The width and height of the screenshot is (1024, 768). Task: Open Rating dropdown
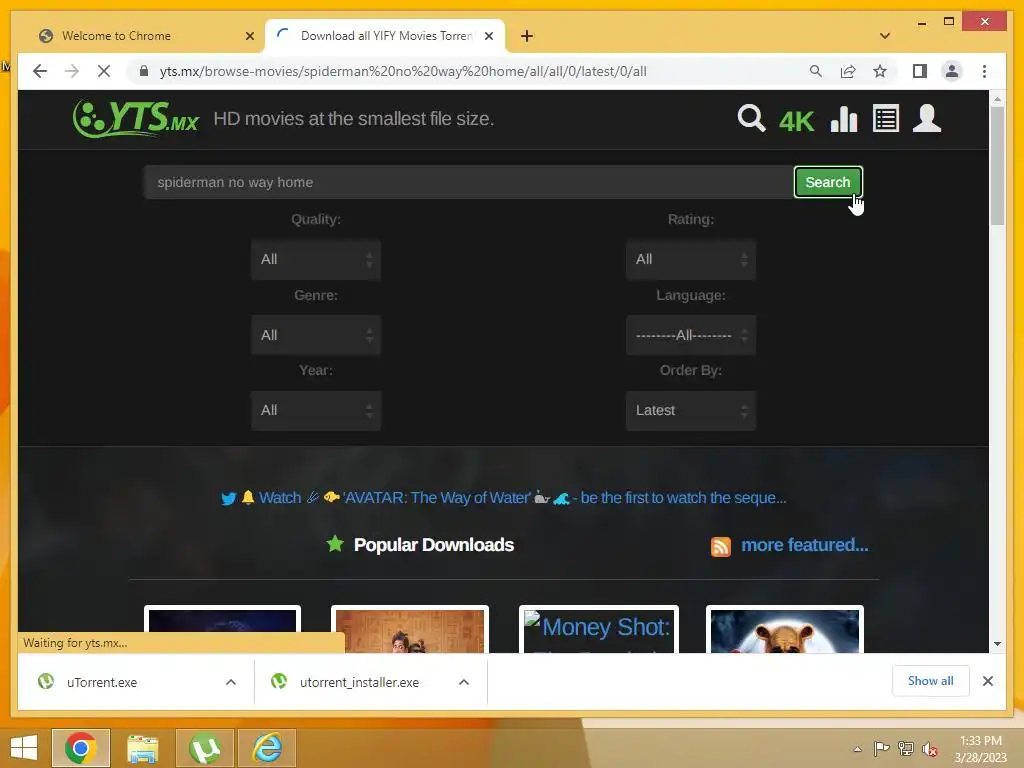pyautogui.click(x=691, y=259)
